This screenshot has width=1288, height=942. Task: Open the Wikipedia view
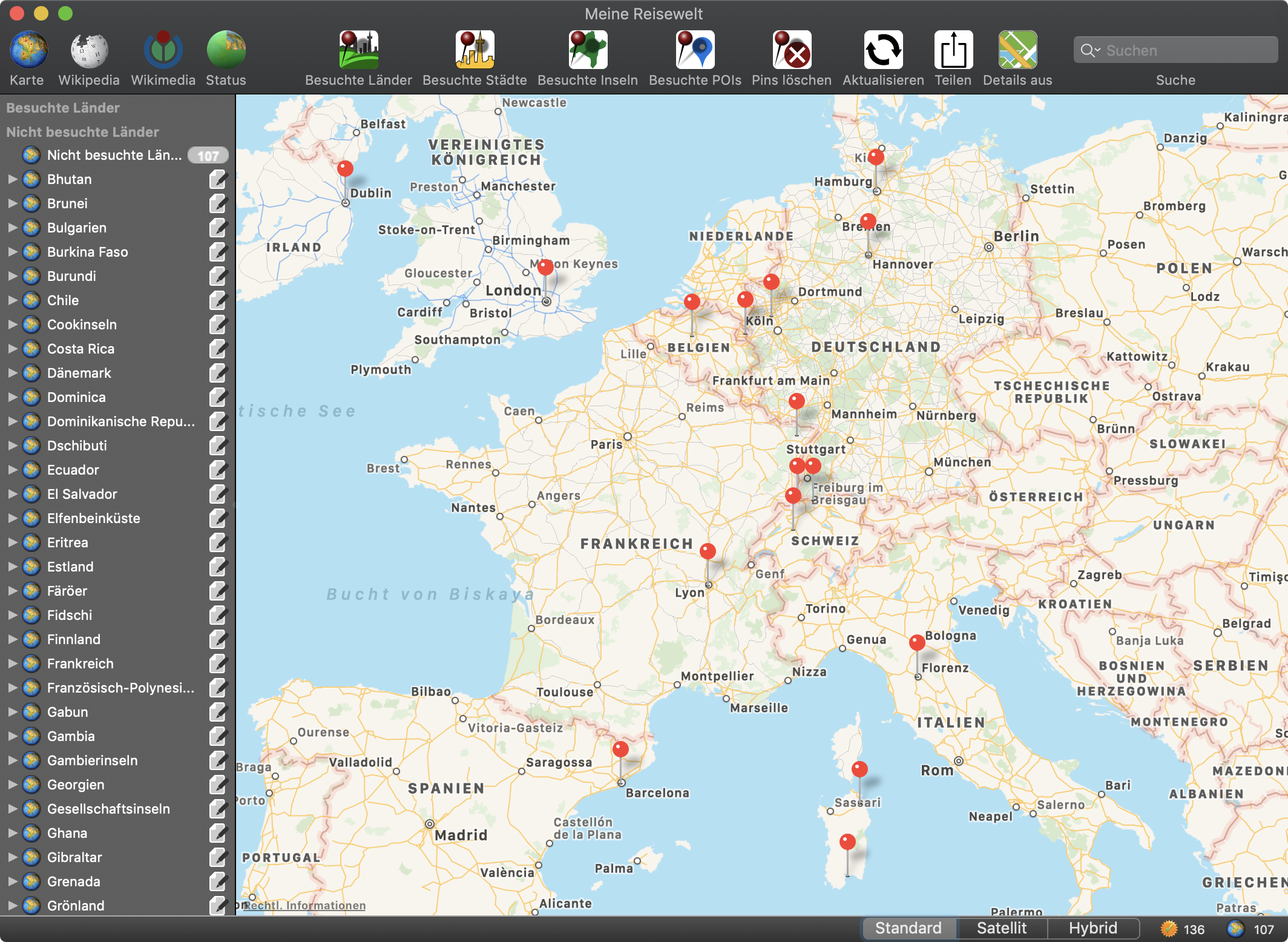[x=89, y=50]
